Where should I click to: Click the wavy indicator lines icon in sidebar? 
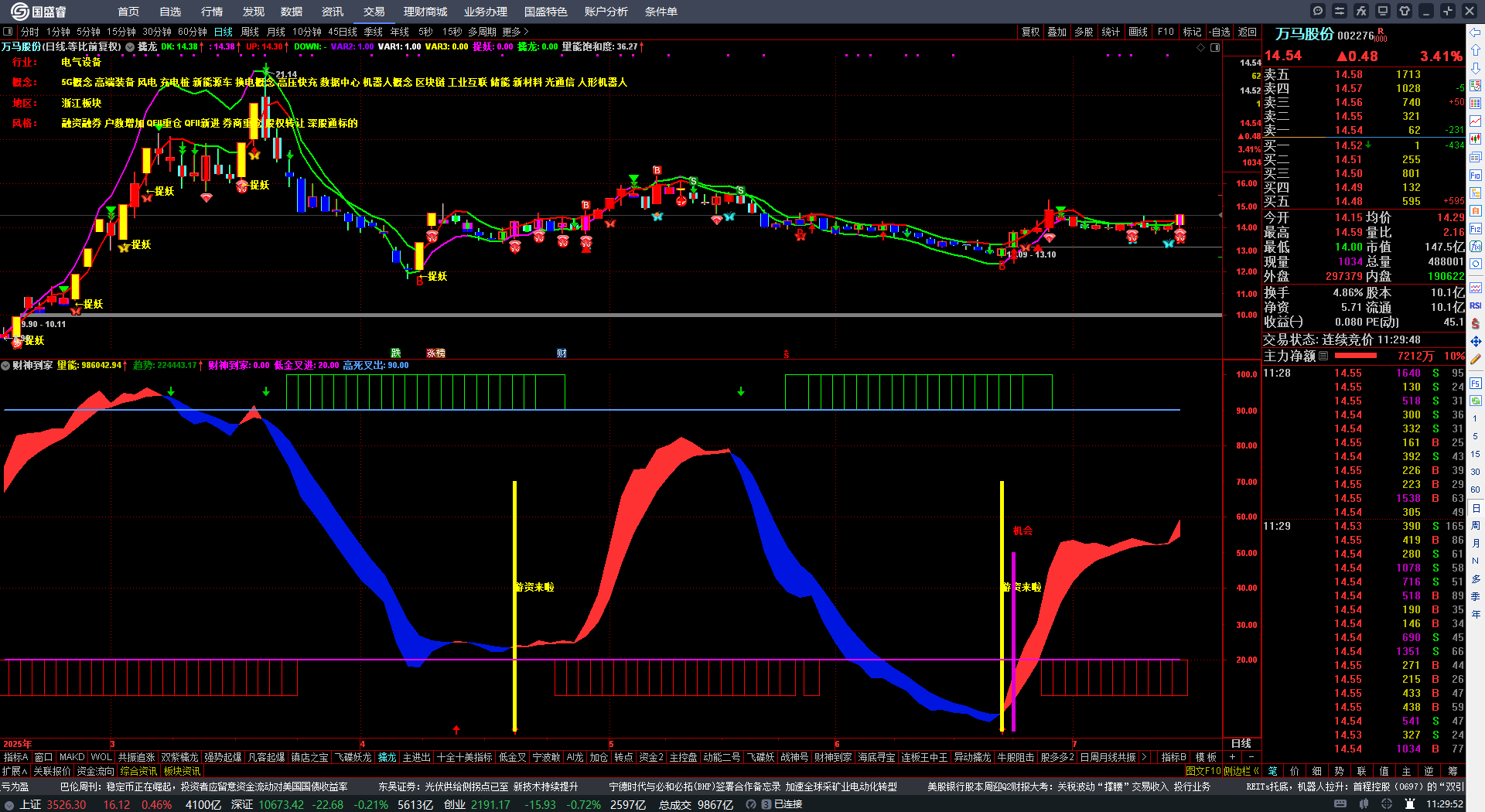pyautogui.click(x=1476, y=288)
